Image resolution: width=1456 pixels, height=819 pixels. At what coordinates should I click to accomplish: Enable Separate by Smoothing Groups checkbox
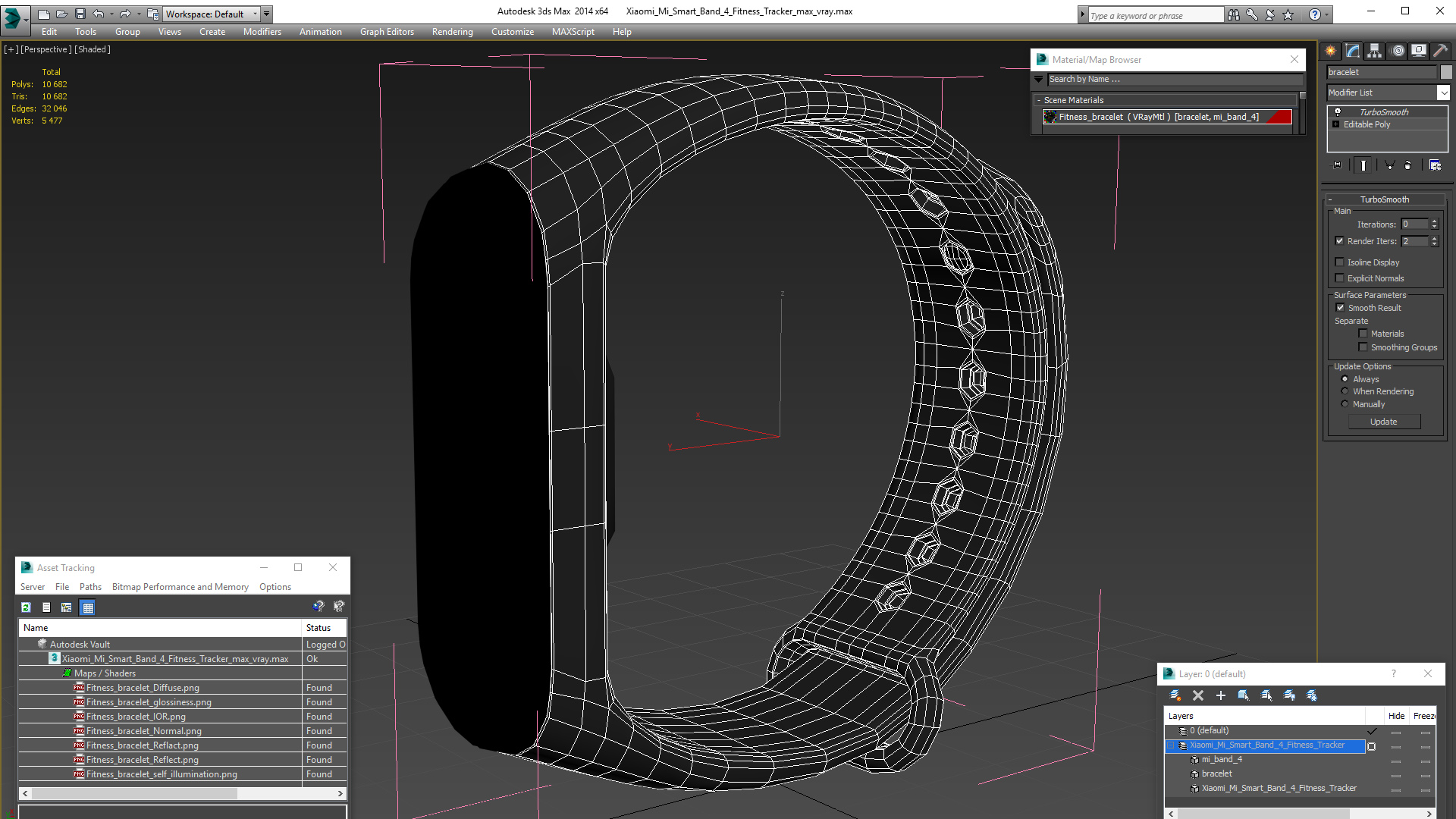coord(1363,347)
